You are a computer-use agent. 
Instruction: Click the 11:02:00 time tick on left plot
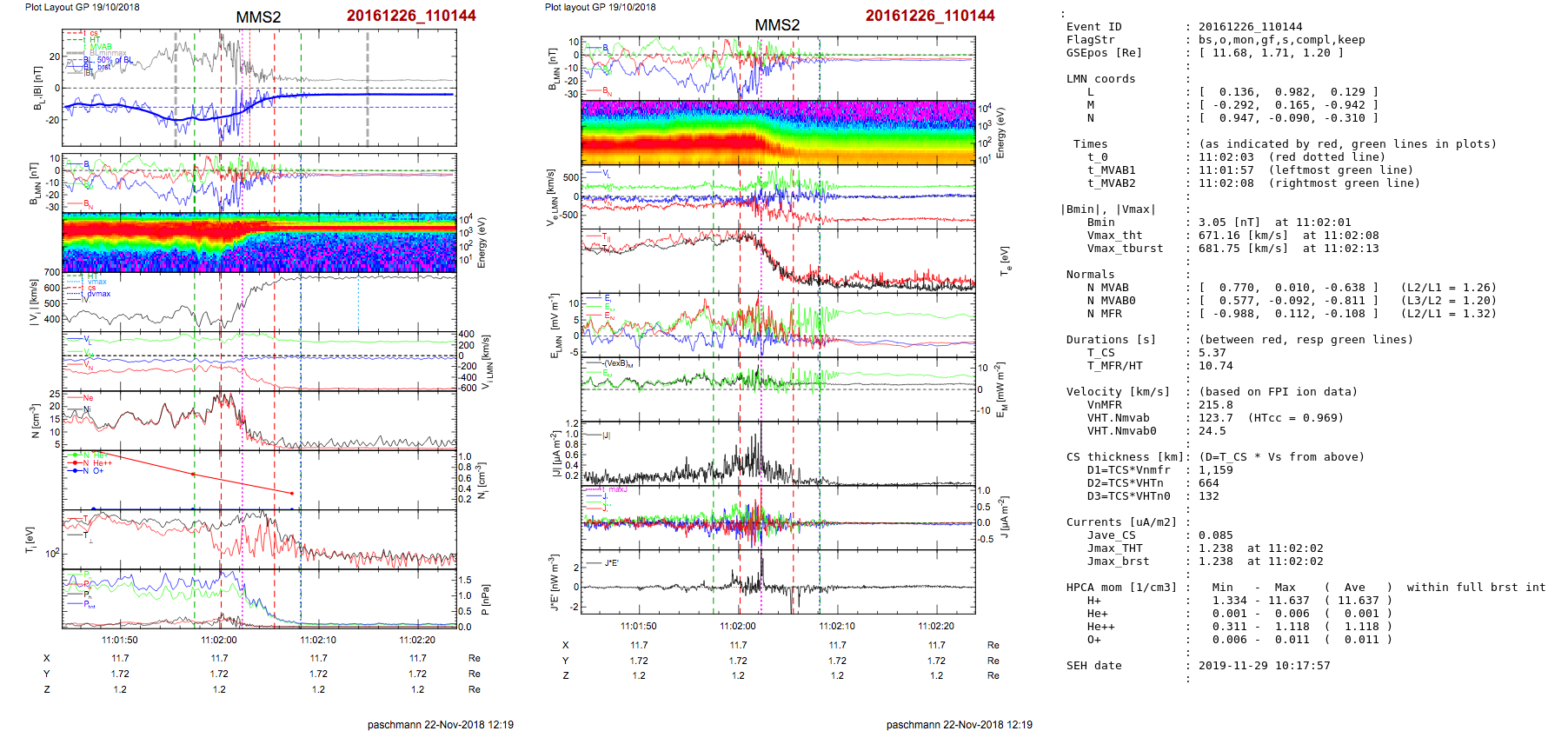219,640
